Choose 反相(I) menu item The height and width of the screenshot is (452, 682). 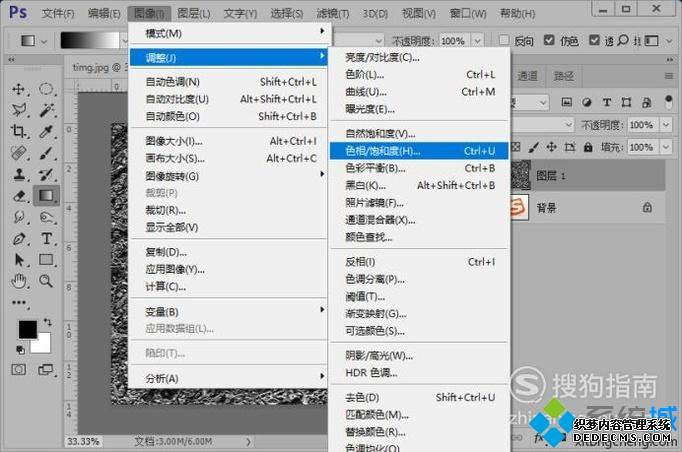tap(419, 262)
